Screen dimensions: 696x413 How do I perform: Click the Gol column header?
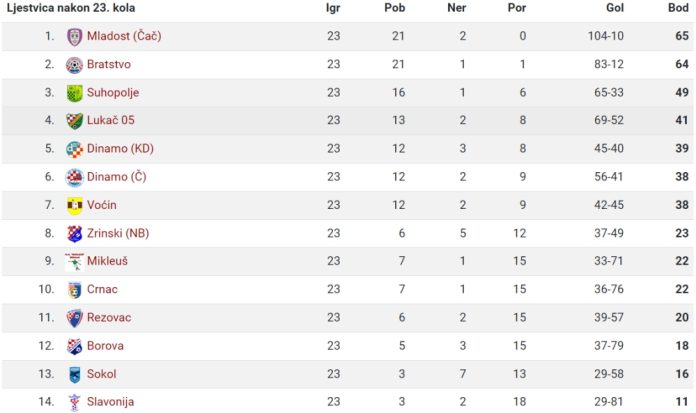click(x=615, y=8)
